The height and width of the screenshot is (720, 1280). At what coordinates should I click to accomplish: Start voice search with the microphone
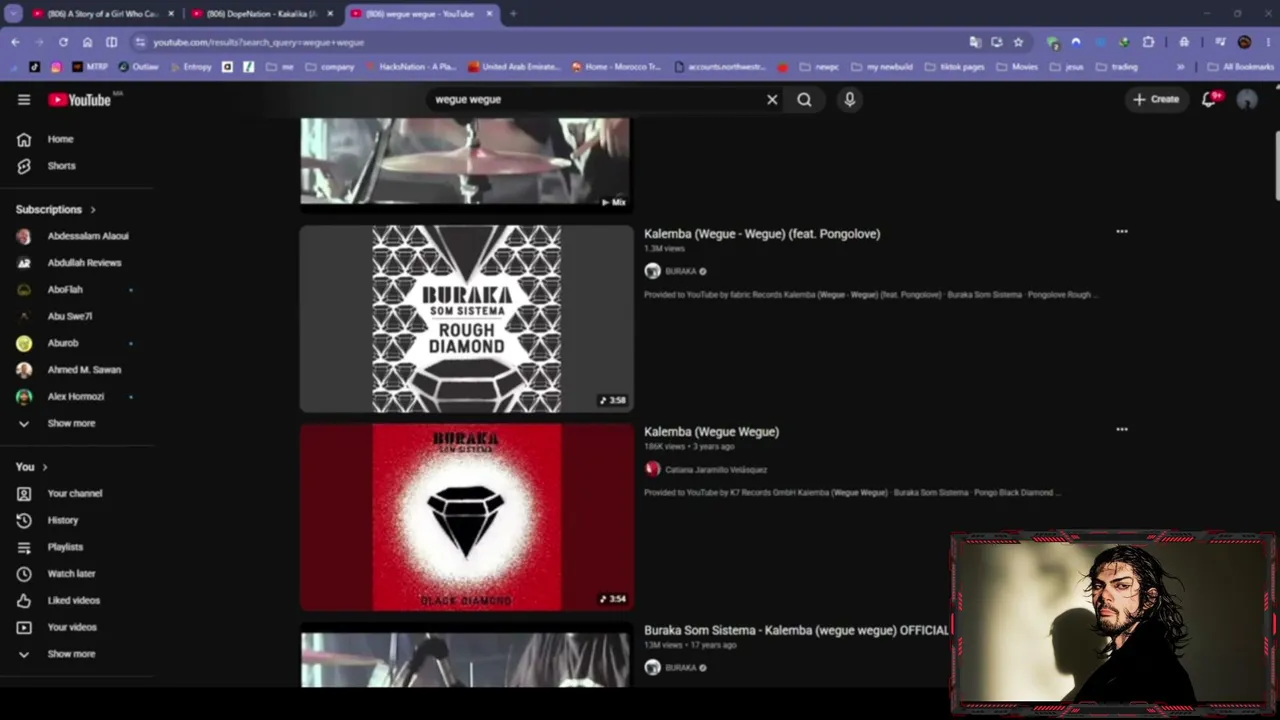pos(849,100)
